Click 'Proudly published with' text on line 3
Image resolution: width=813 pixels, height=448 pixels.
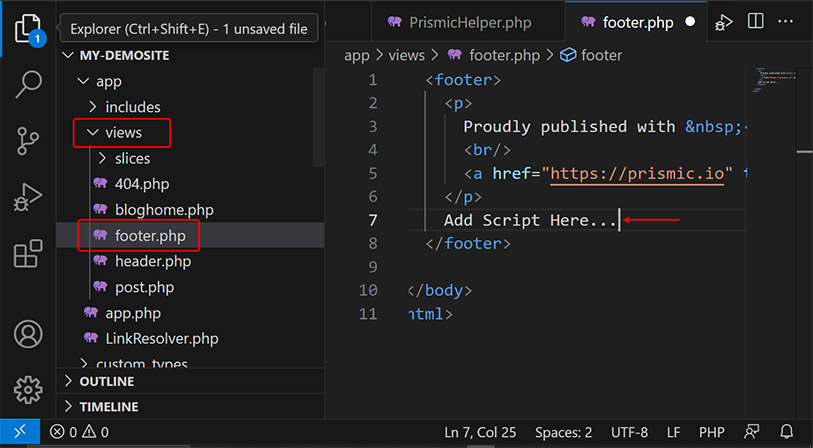coord(569,127)
